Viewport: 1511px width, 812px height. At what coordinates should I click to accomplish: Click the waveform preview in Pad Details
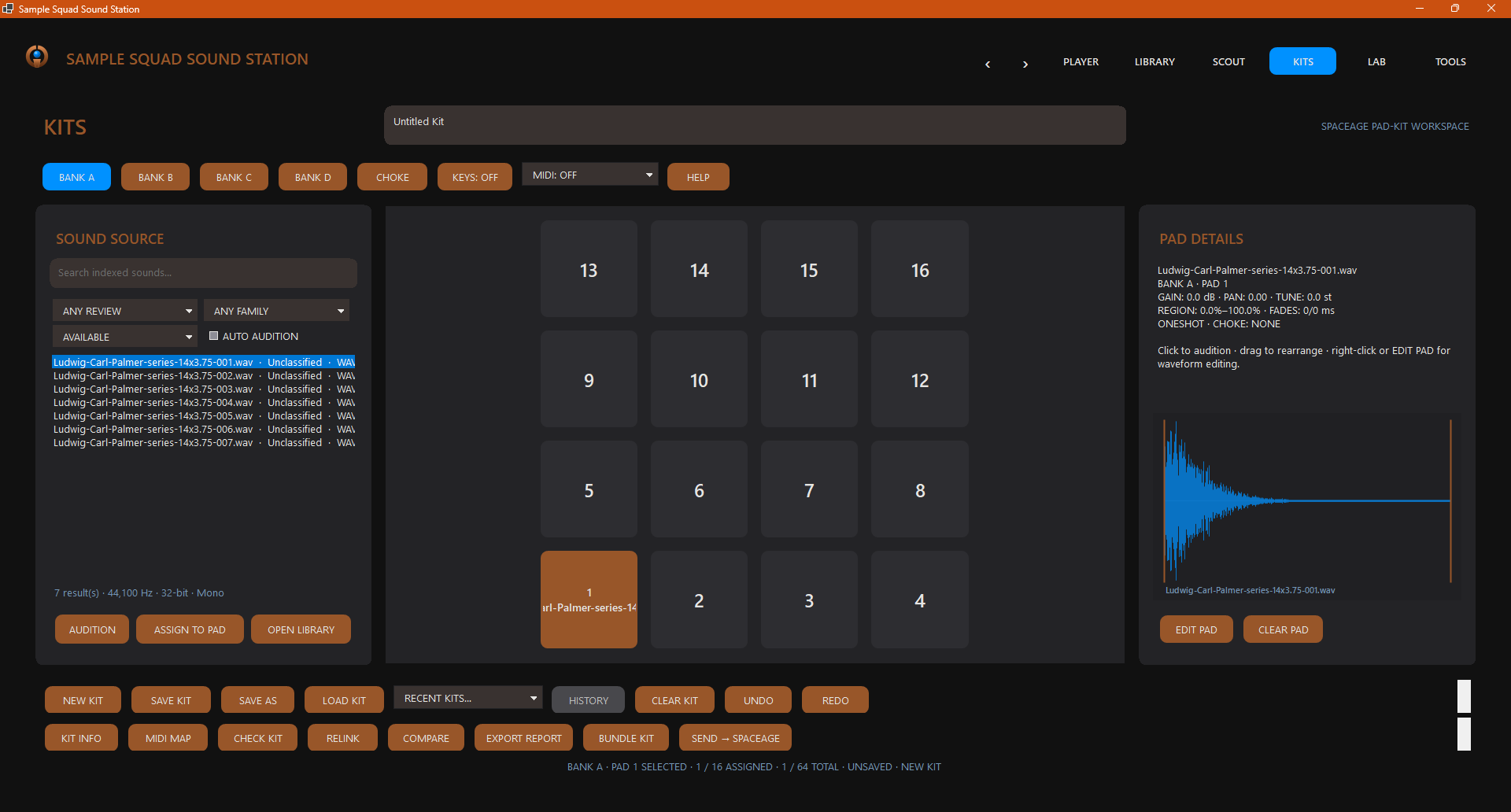point(1306,506)
